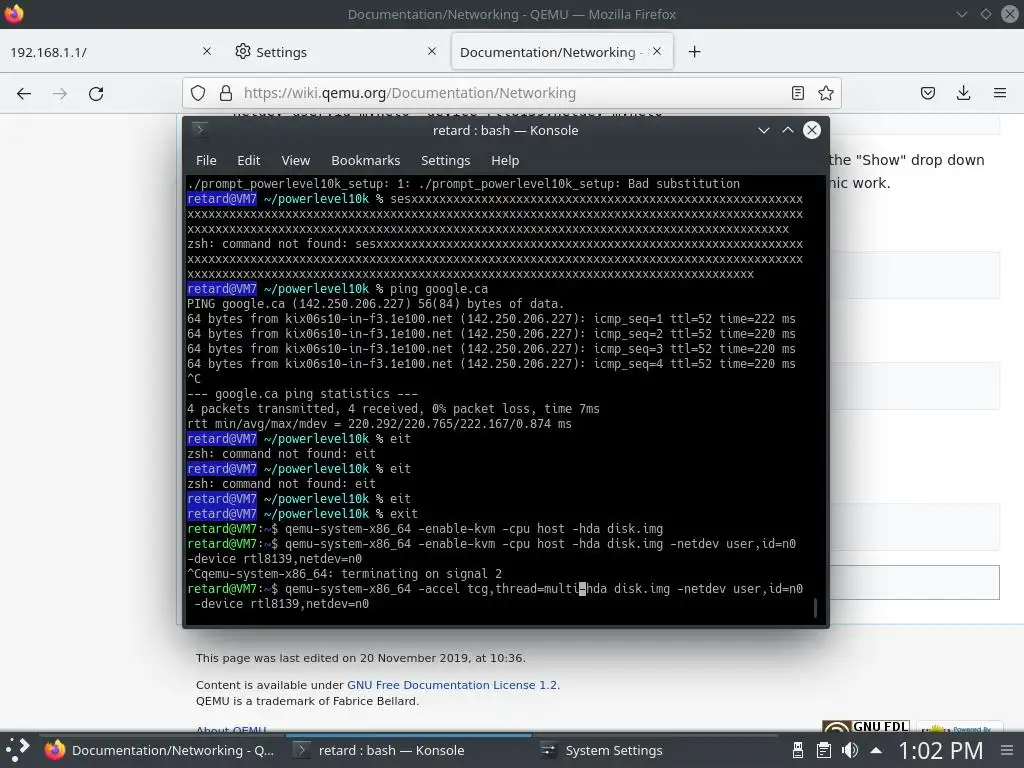Bookmark this page with star icon
This screenshot has width=1024, height=768.
point(825,93)
